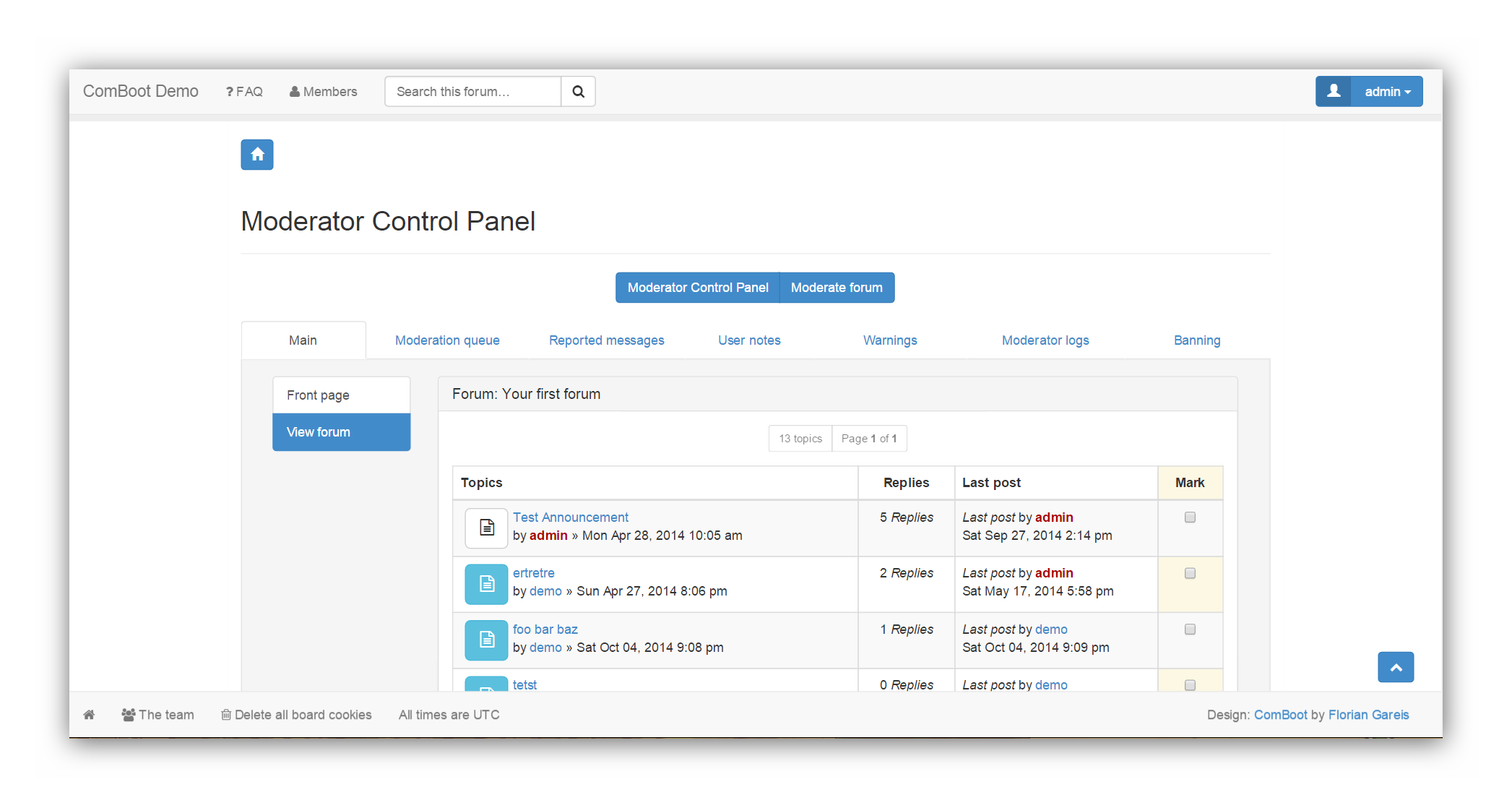Open The team page in footer
The width and height of the screenshot is (1512, 808).
[158, 715]
